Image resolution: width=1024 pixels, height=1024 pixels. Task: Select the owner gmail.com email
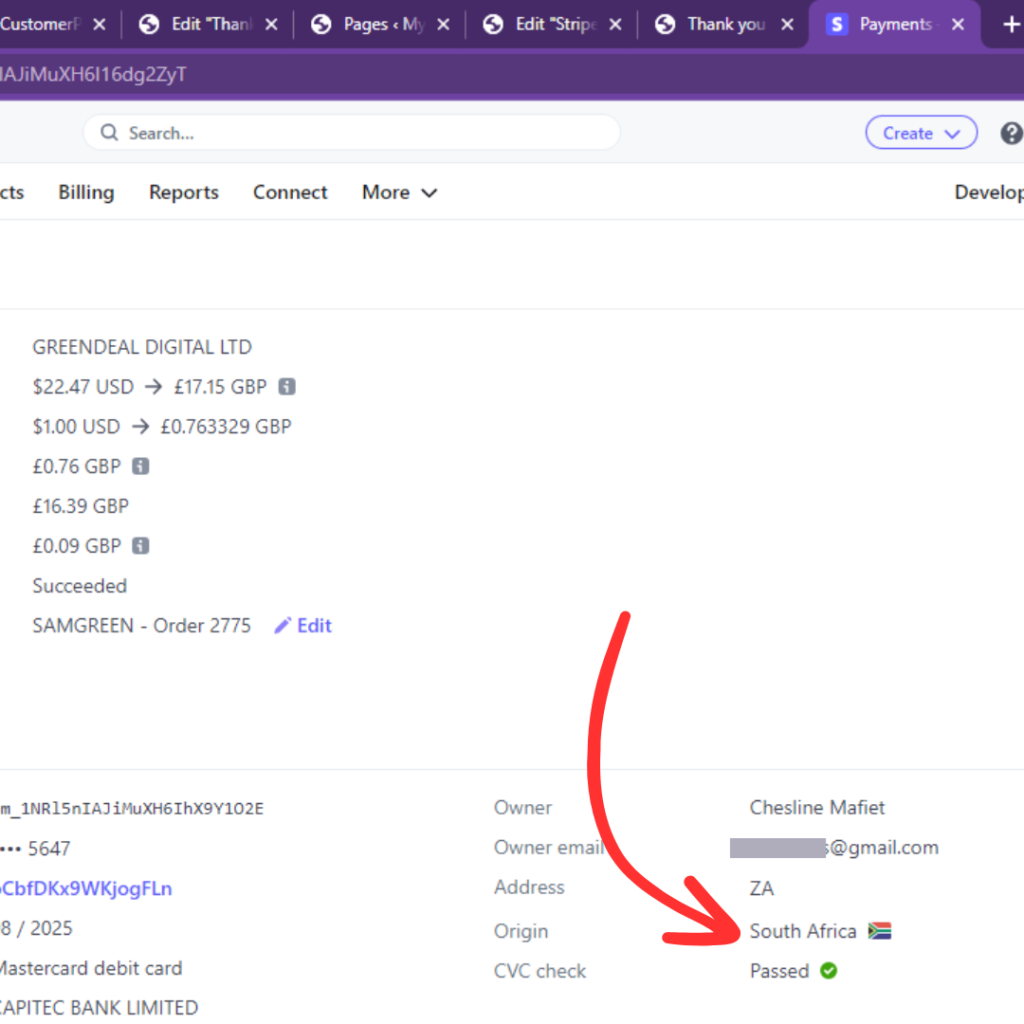click(x=834, y=848)
